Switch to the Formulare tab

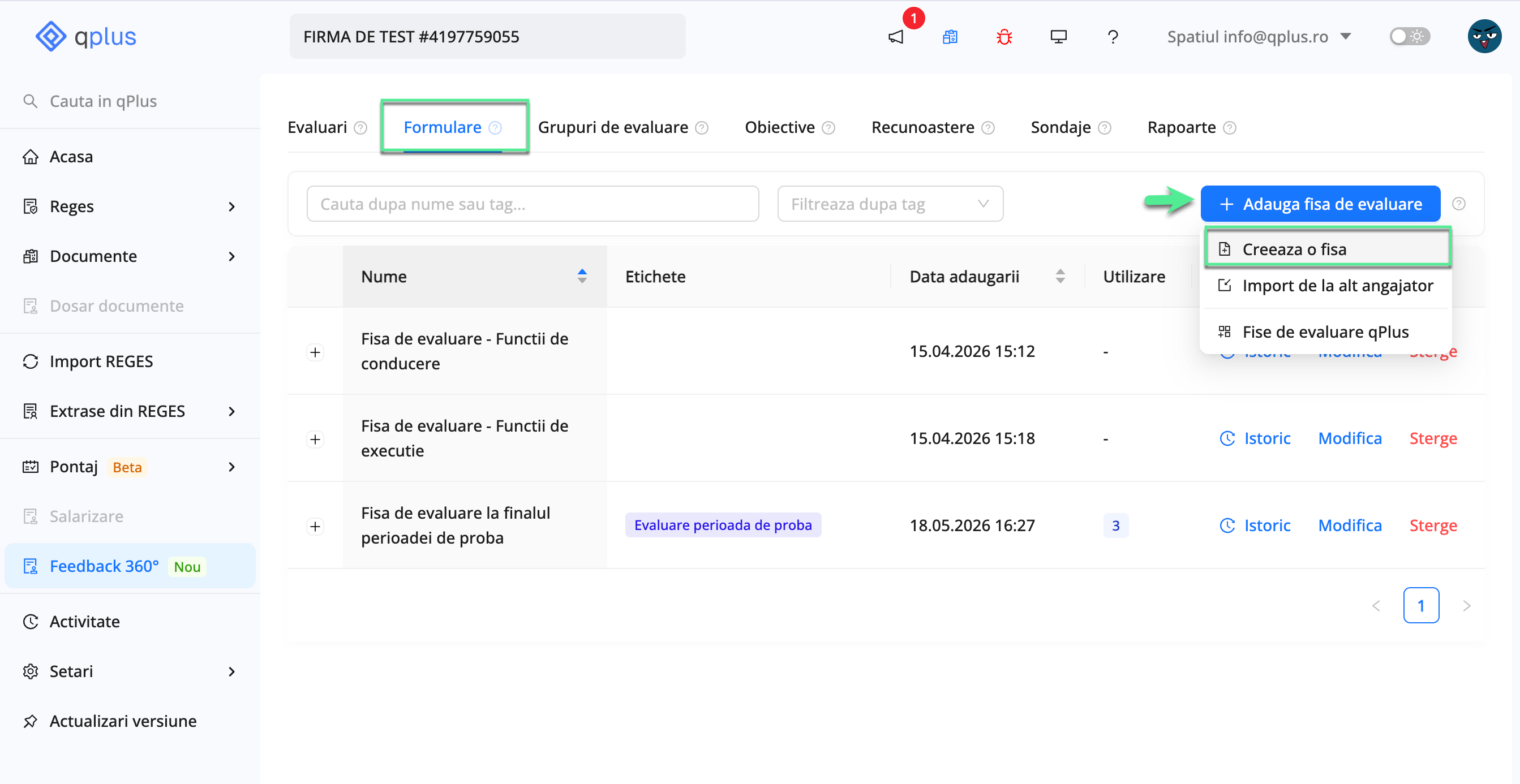tap(443, 127)
